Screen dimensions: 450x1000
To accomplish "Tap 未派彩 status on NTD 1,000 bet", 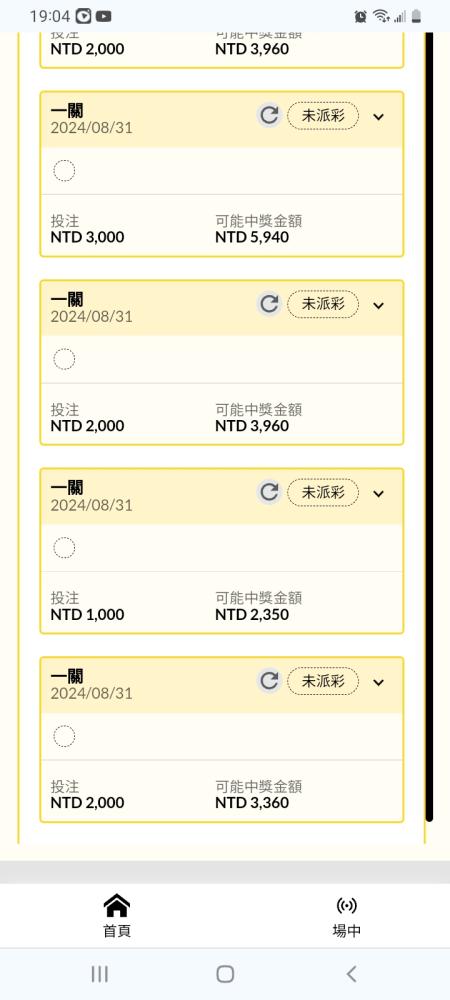I will pos(323,492).
